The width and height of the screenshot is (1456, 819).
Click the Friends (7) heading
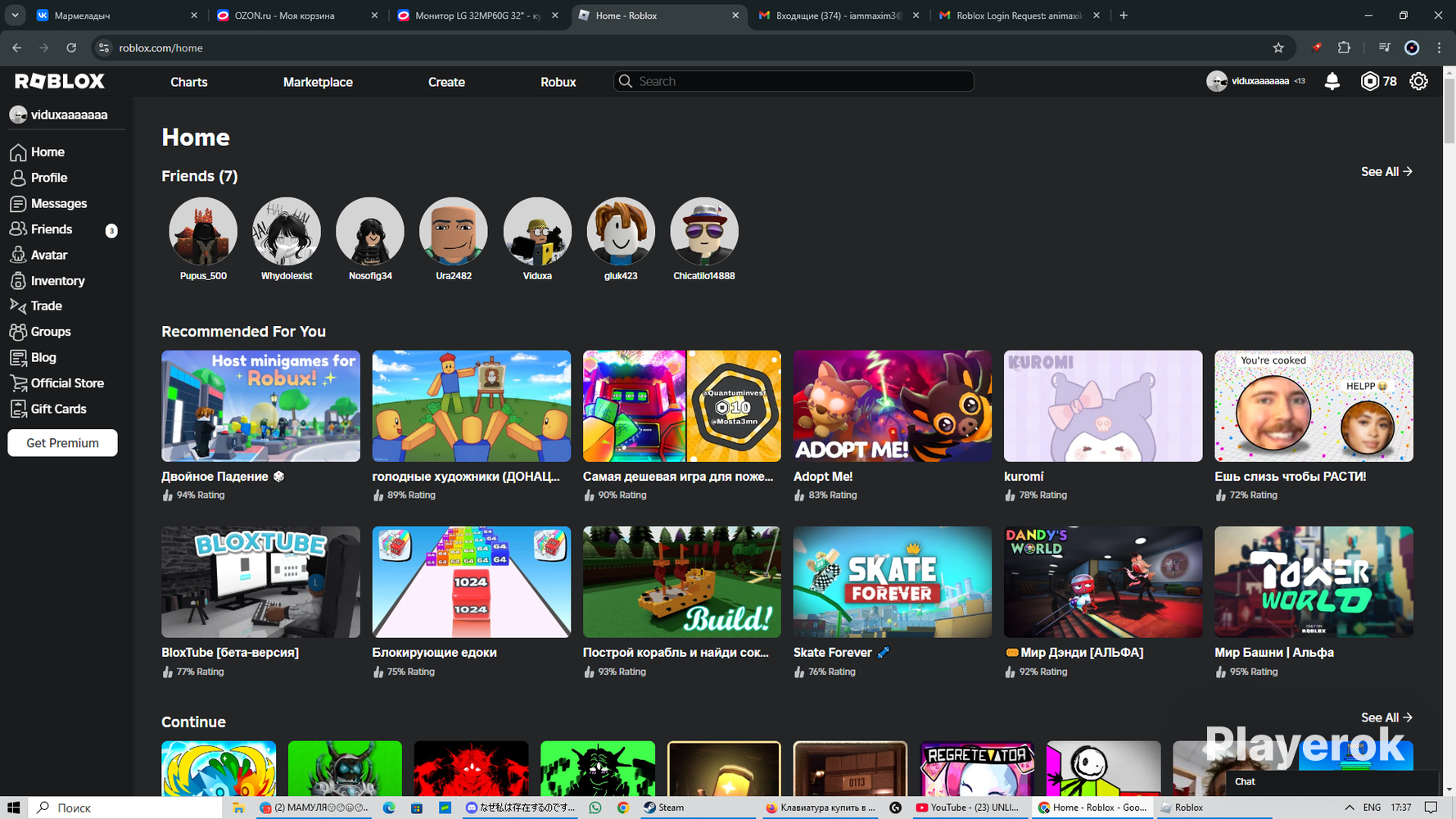tap(200, 176)
